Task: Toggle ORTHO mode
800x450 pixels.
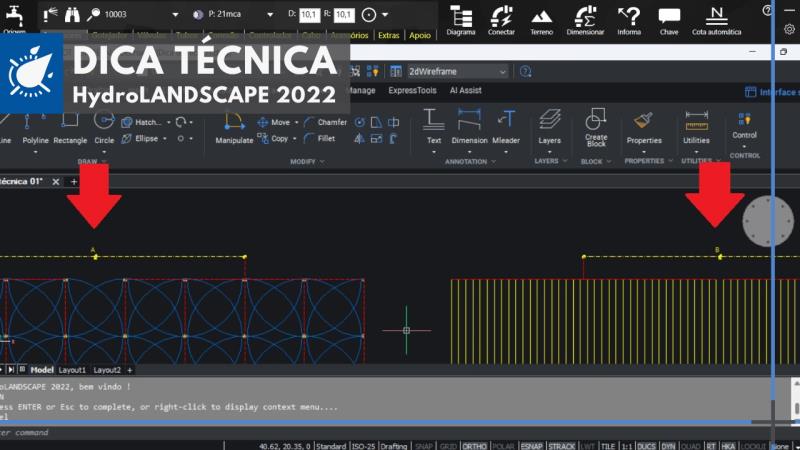Action: 474,446
